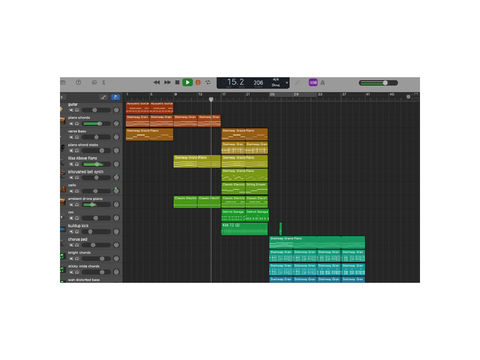Click the ambient drone piano instrument icon
This screenshot has height=360, width=480.
63,202
